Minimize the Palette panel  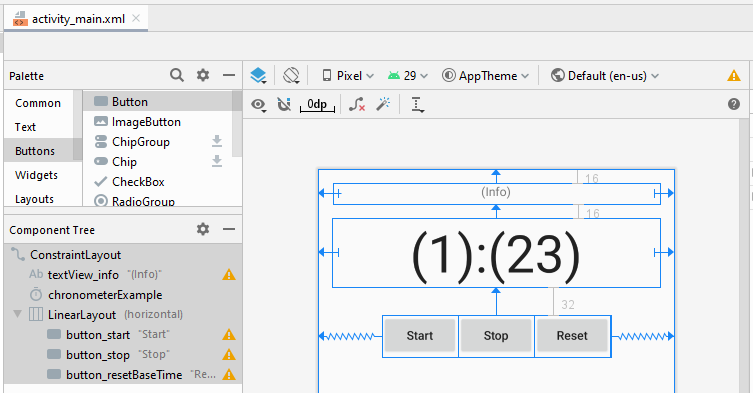tap(229, 75)
